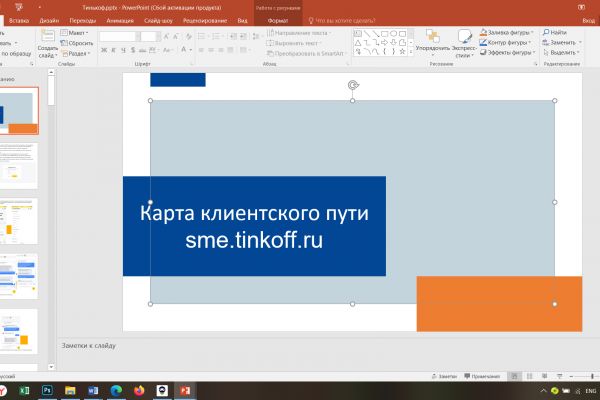
Task: Expand the Макет layout dropdown
Action: click(75, 33)
